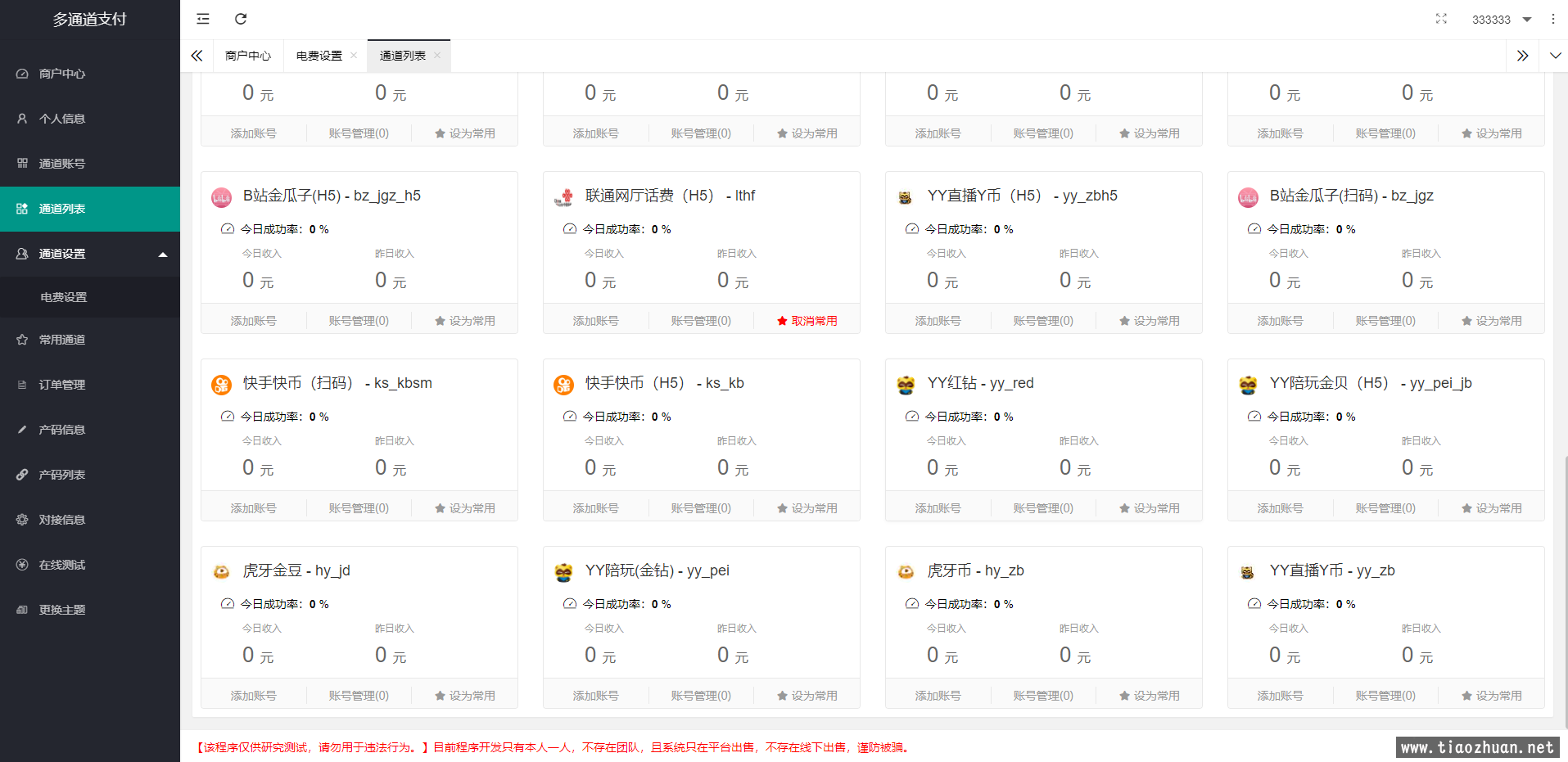Click the YY陪玩金贝 (H5) channel icon
Viewport: 1568px width, 762px height.
tap(1248, 385)
